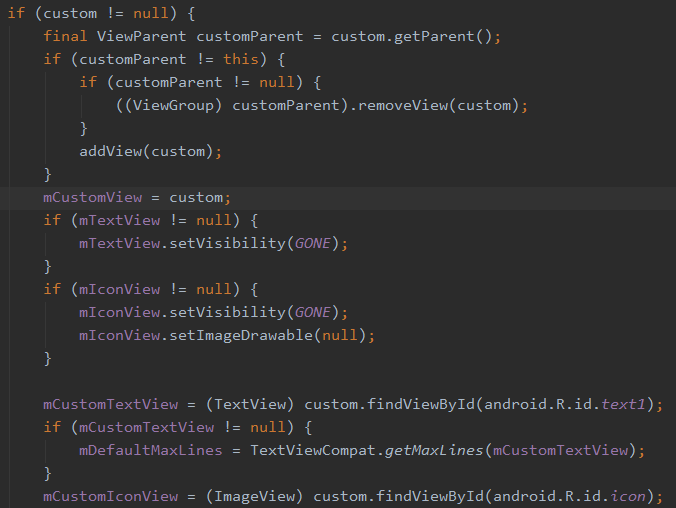Click the '(TextView)' cast type
The image size is (676, 508).
(250, 404)
